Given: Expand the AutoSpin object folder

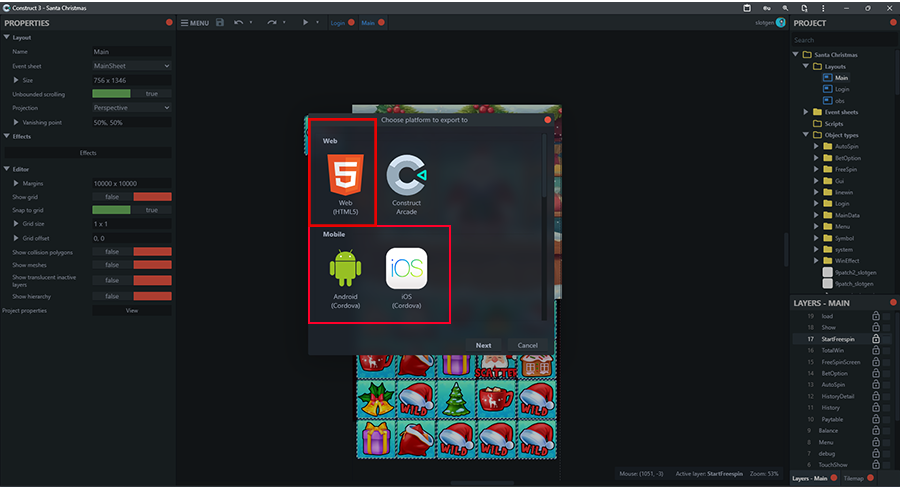Looking at the screenshot, I should (x=816, y=146).
